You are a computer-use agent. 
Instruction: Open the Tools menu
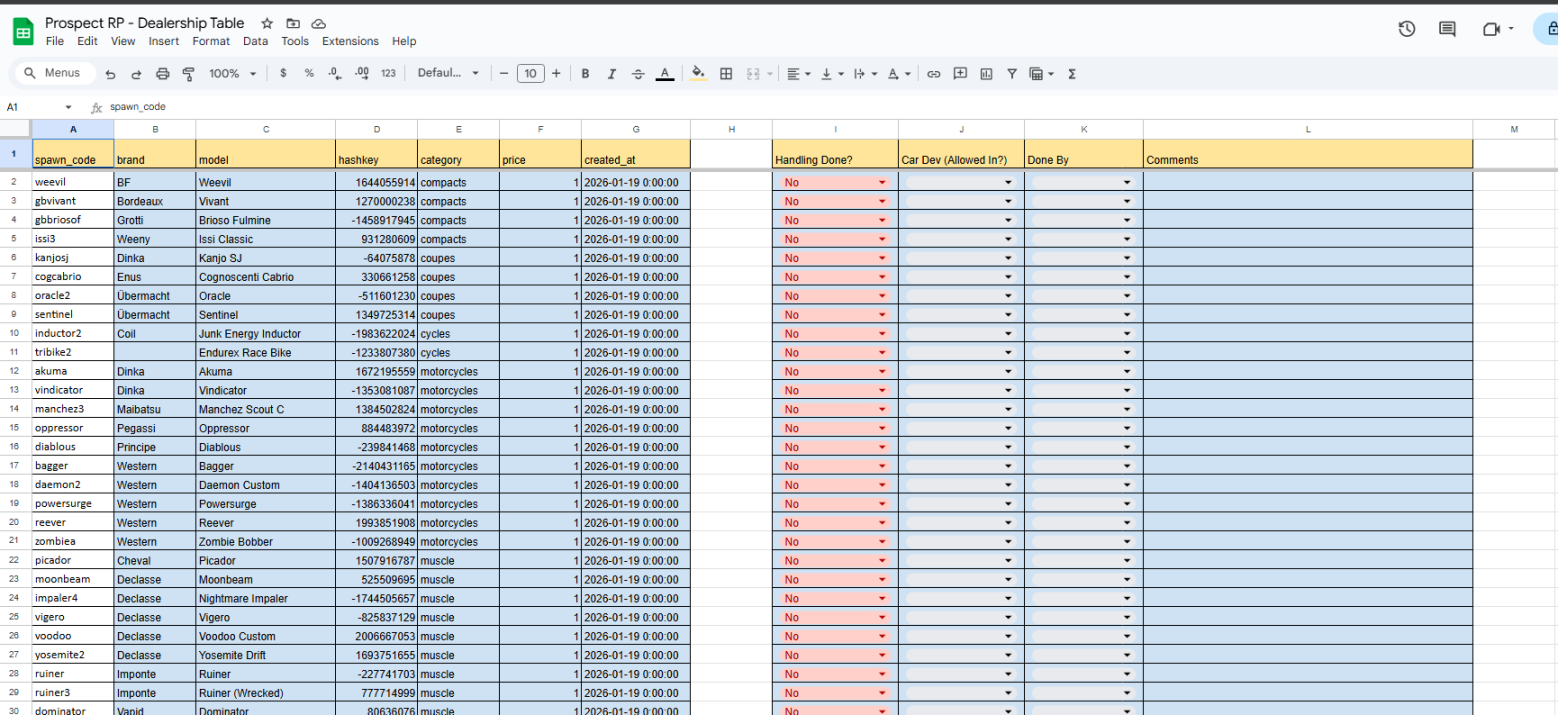pos(295,42)
